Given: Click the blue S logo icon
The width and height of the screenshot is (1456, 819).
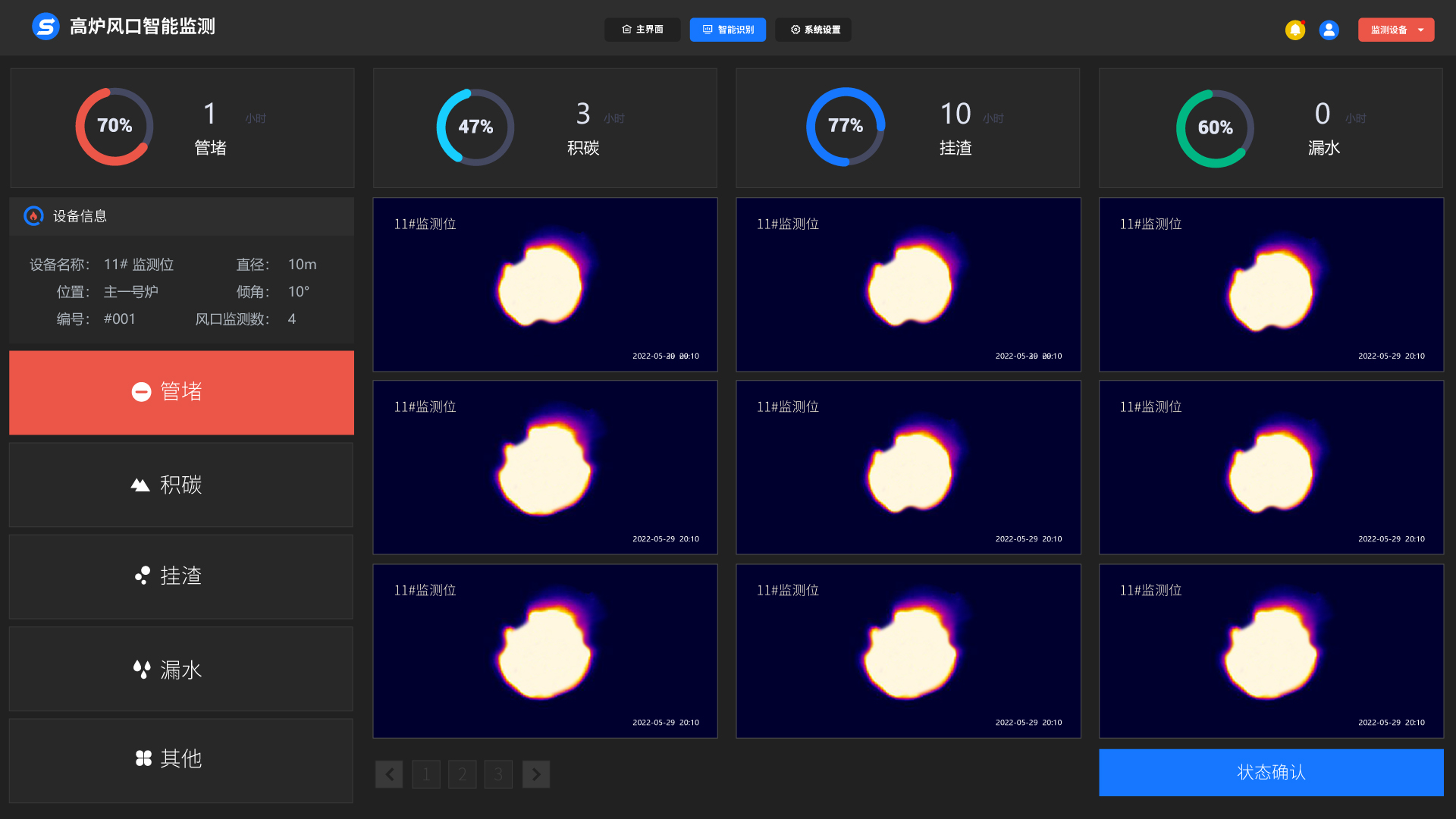Looking at the screenshot, I should (x=45, y=27).
